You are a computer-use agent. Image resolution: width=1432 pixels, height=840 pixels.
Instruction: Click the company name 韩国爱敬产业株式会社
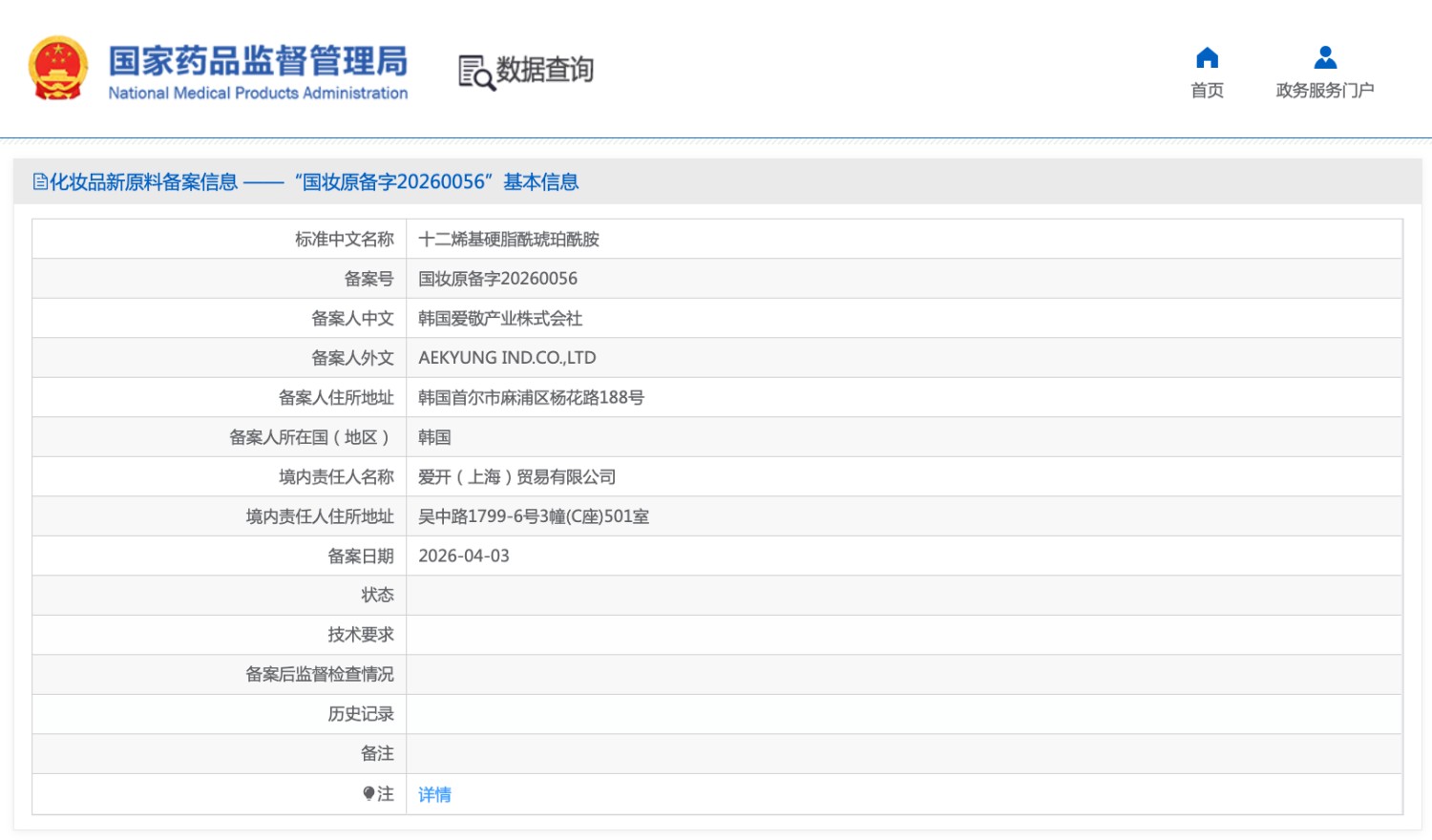[x=500, y=319]
